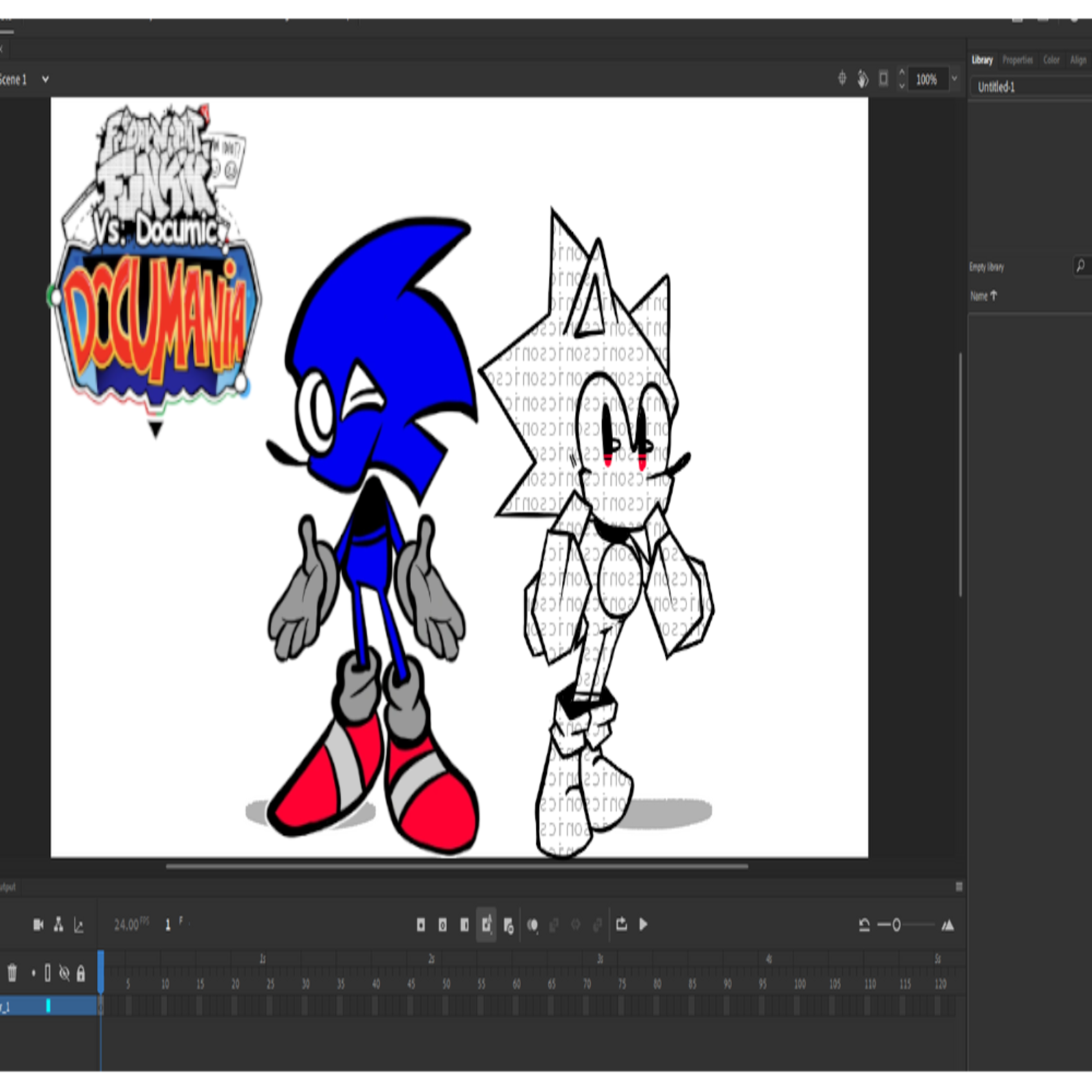Click the Insert Keyframe icon

pyautogui.click(x=421, y=925)
